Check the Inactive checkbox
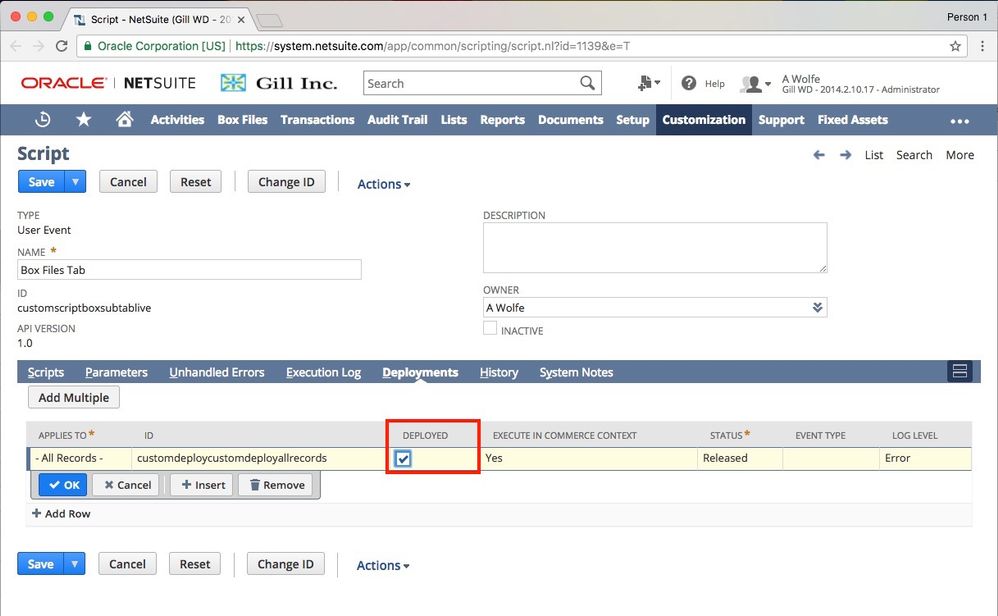The width and height of the screenshot is (998, 616). [x=490, y=329]
